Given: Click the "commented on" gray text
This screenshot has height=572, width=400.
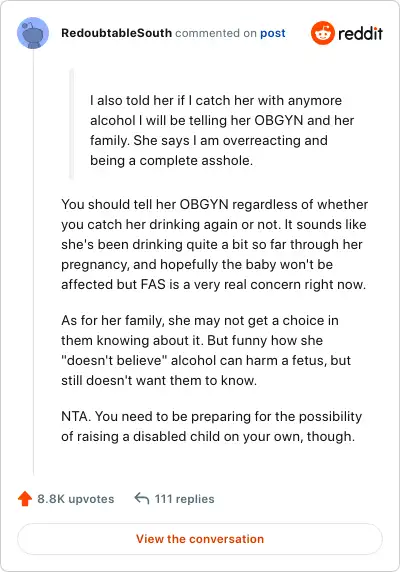Looking at the screenshot, I should click(x=216, y=33).
